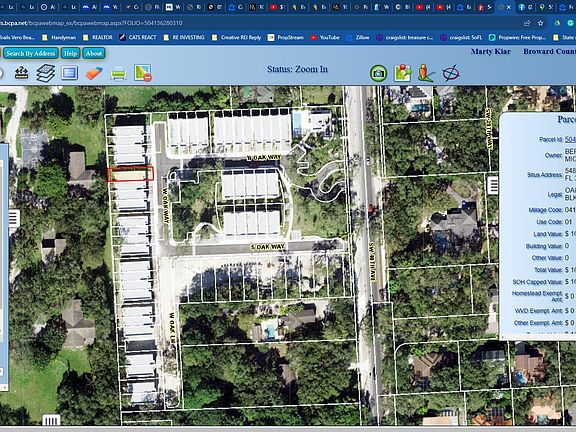Click the eraser clear graphics tool
Viewport: 576px width, 432px height.
click(x=94, y=73)
